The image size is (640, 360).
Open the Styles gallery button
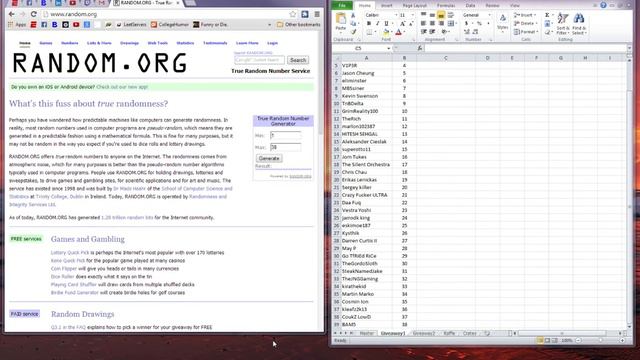(x=502, y=22)
